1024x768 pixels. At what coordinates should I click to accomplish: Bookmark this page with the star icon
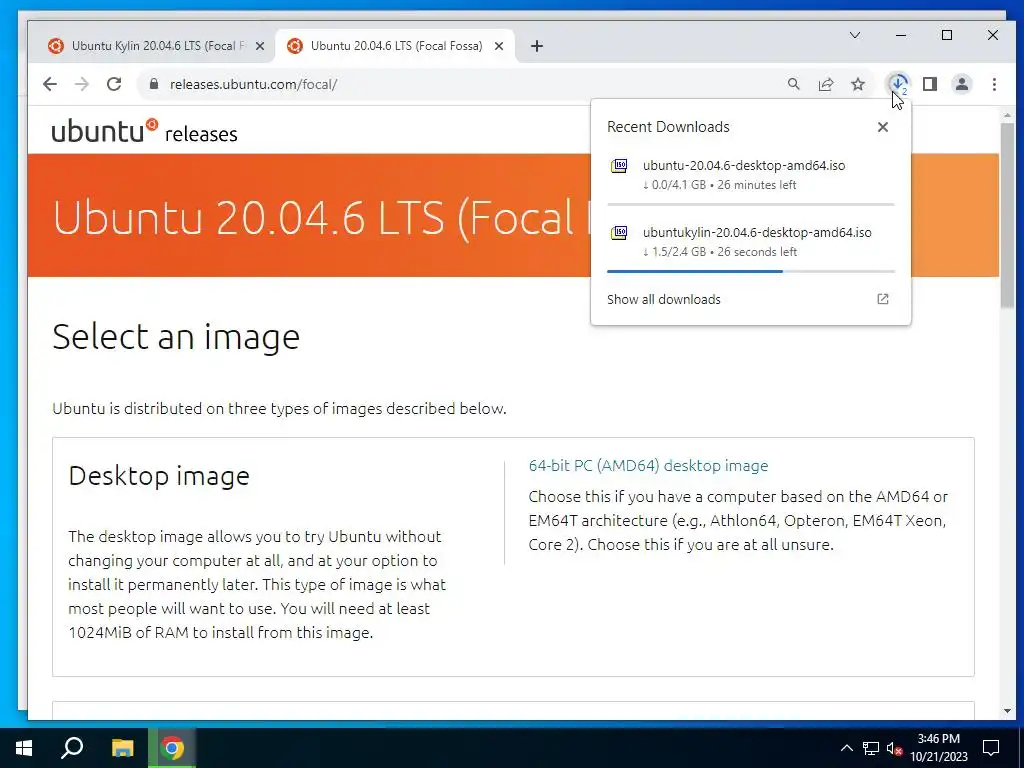858,84
